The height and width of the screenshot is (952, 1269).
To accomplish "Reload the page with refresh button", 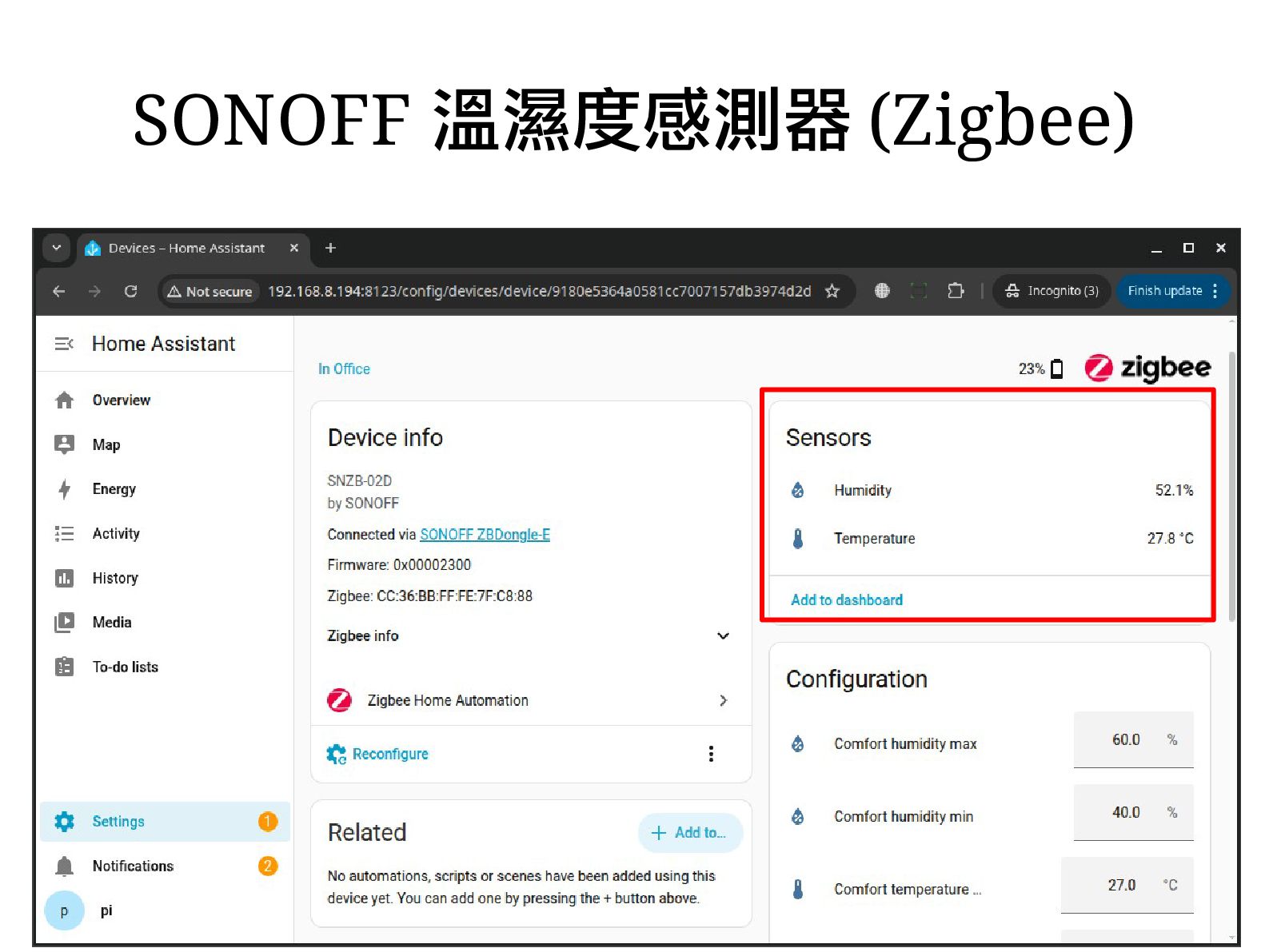I will coord(131,291).
